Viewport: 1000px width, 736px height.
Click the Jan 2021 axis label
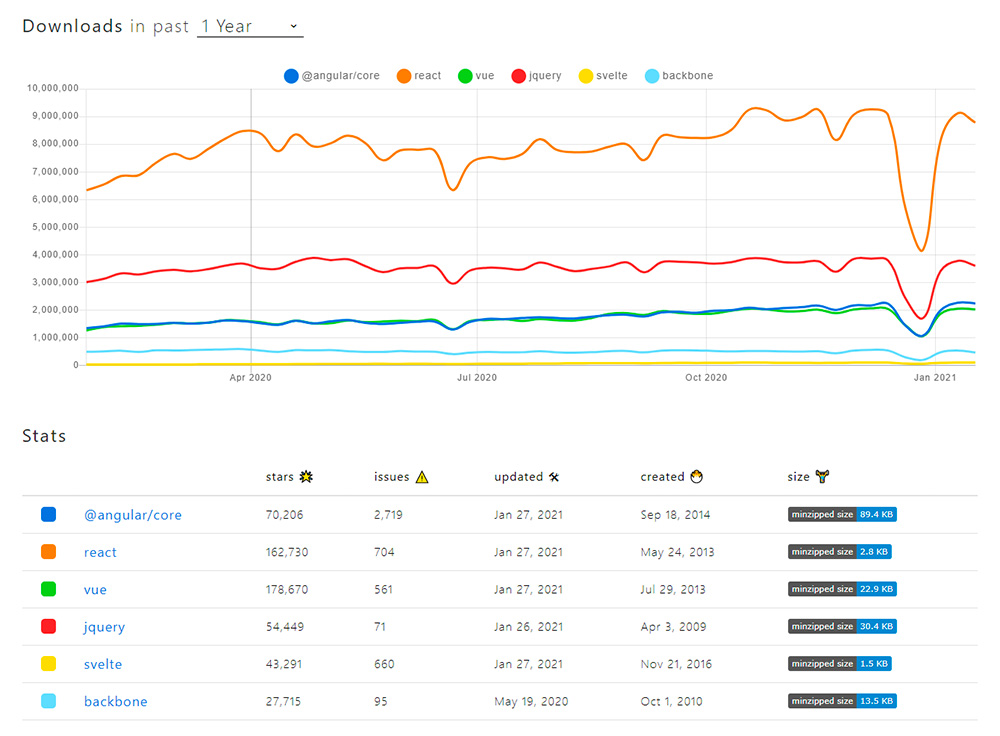(x=935, y=378)
